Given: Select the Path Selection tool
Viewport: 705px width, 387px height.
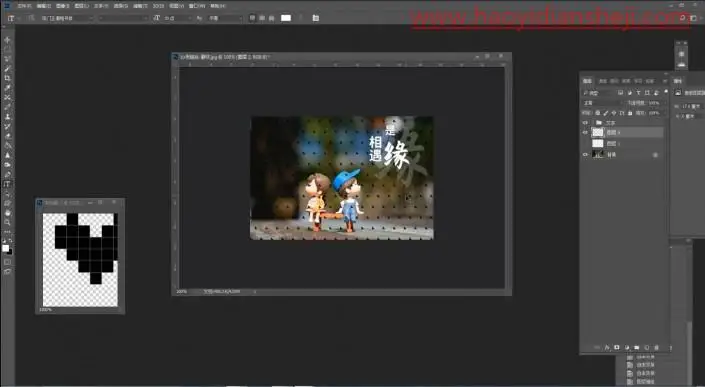Looking at the screenshot, I should [7, 194].
